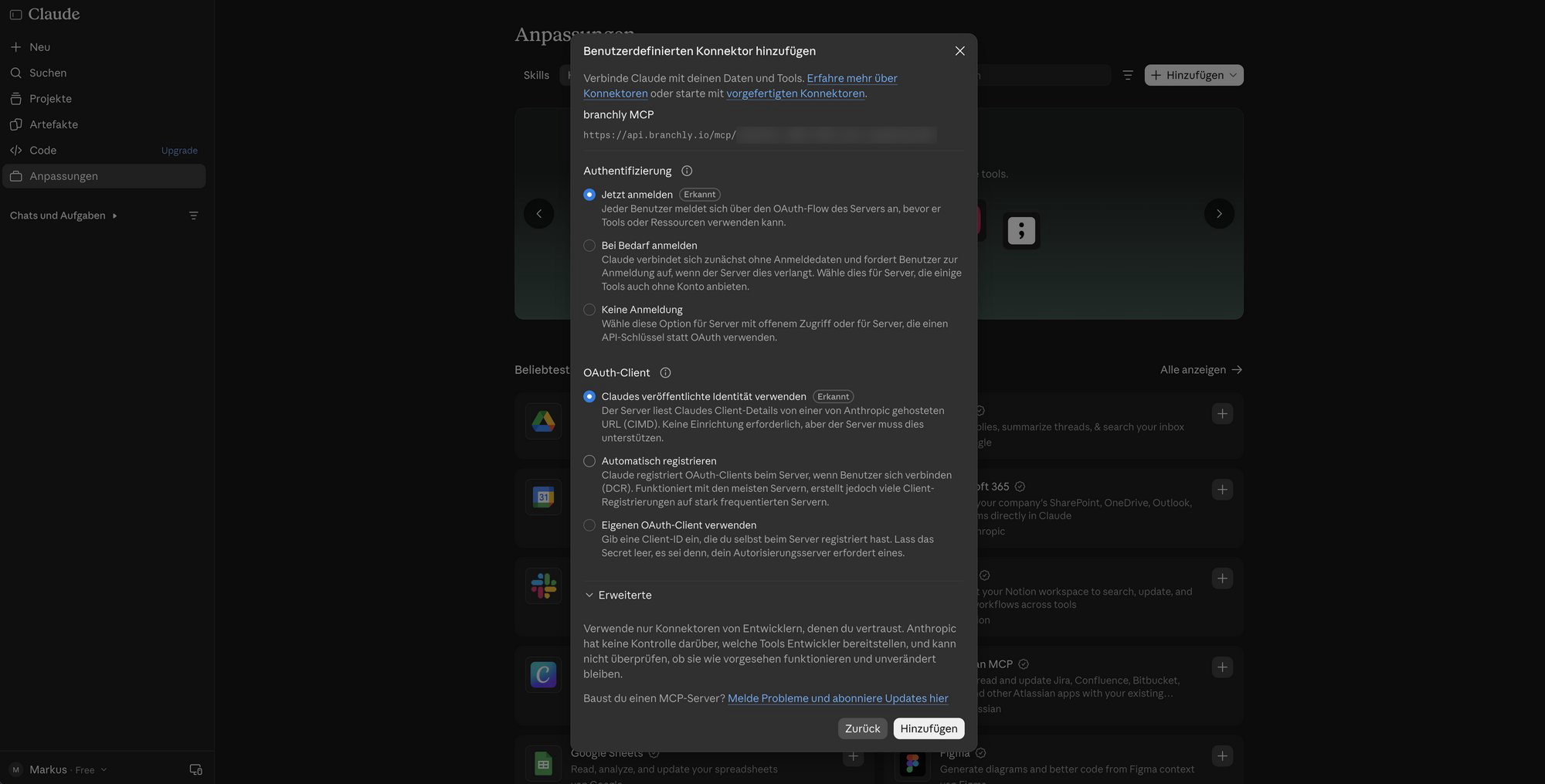
Task: Choose 'Automatisch registrieren' OAuth client
Action: (589, 461)
